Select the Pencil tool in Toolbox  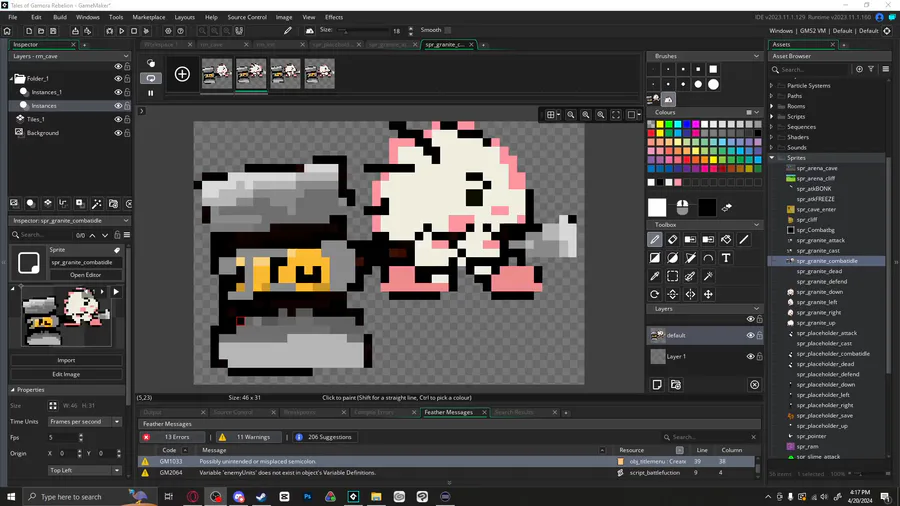click(655, 240)
